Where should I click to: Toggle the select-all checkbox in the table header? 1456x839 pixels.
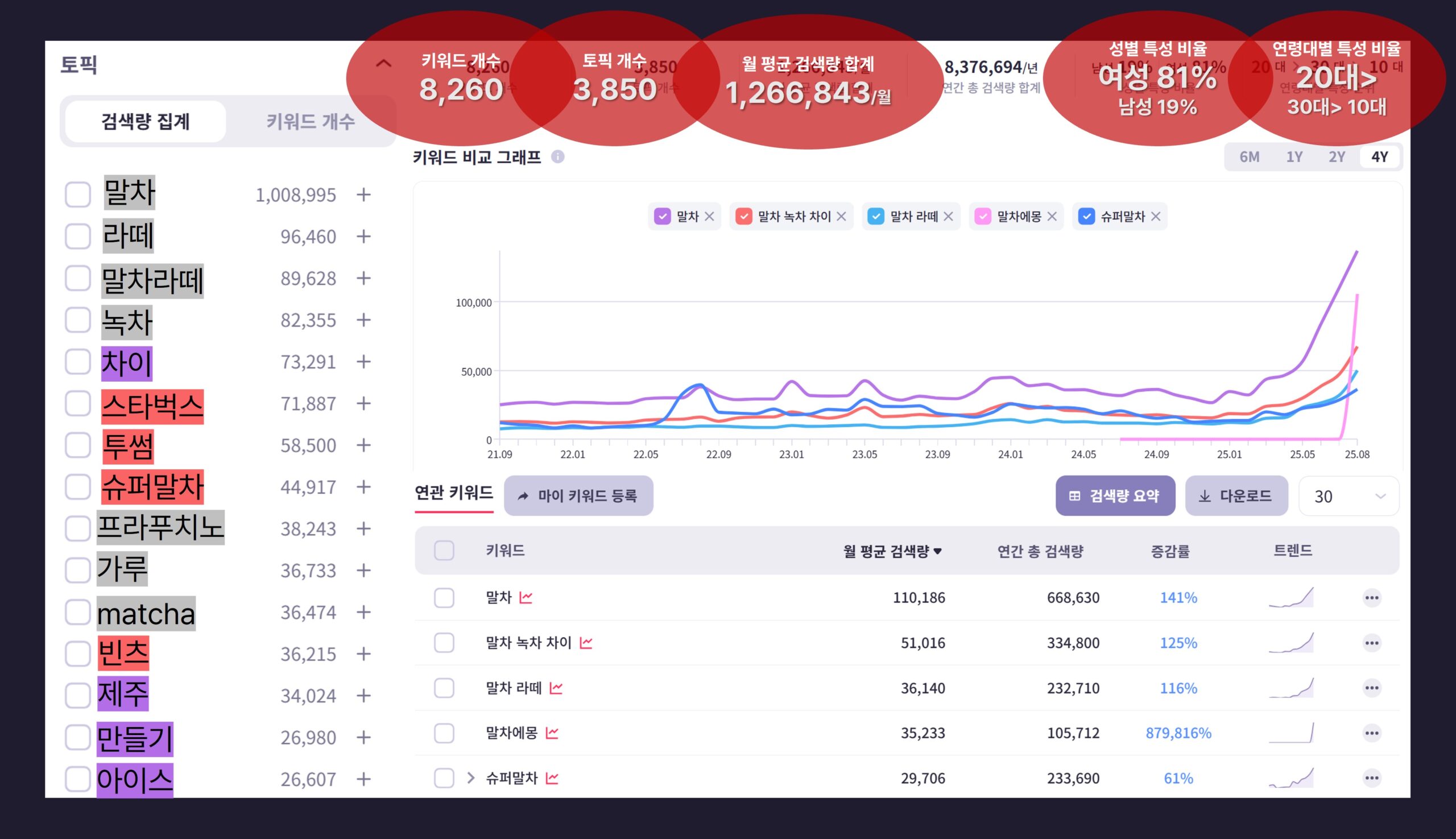point(444,550)
